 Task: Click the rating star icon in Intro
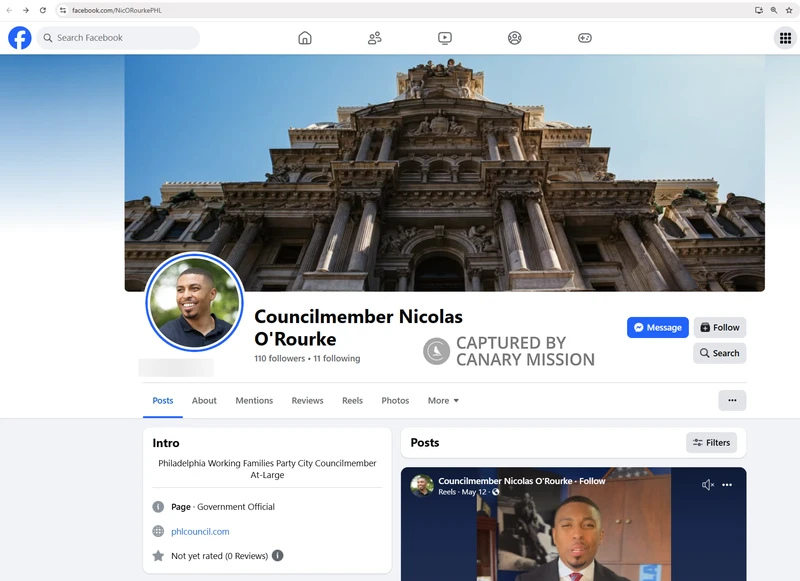pos(158,555)
